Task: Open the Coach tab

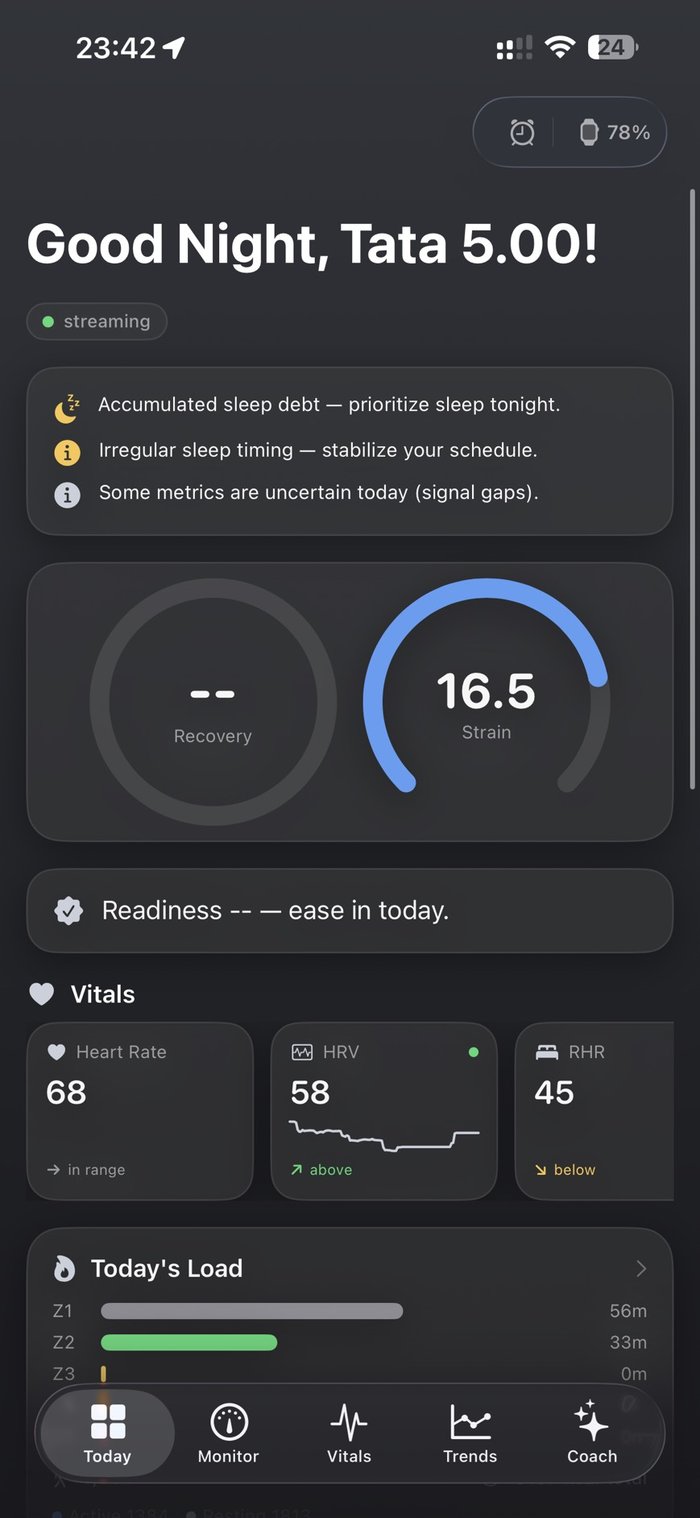Action: point(592,1433)
